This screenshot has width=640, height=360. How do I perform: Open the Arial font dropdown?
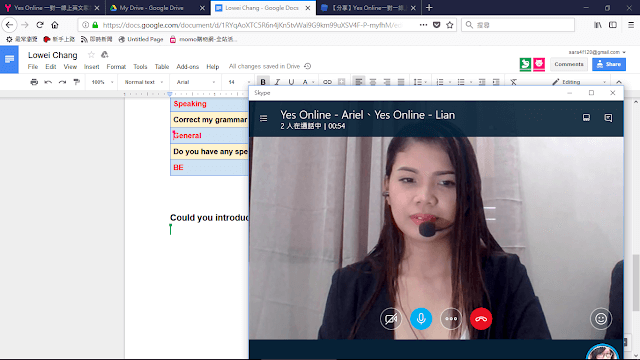(196, 82)
